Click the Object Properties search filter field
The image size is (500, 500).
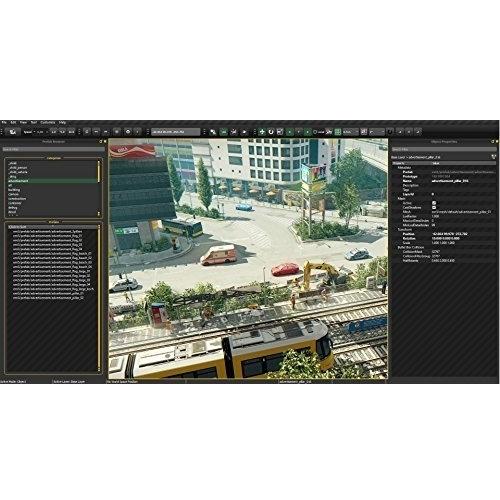coord(444,149)
